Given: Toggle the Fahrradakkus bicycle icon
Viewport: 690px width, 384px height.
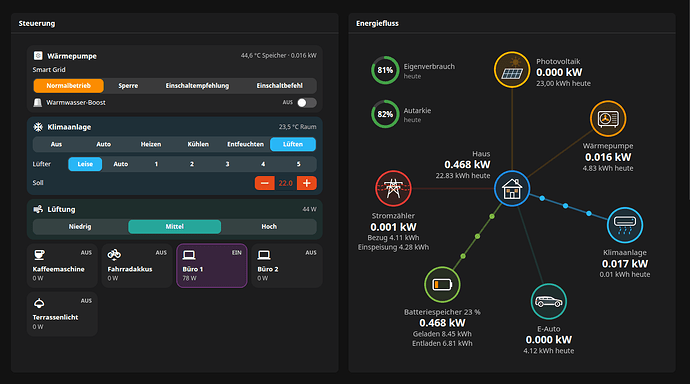Looking at the screenshot, I should coord(114,255).
